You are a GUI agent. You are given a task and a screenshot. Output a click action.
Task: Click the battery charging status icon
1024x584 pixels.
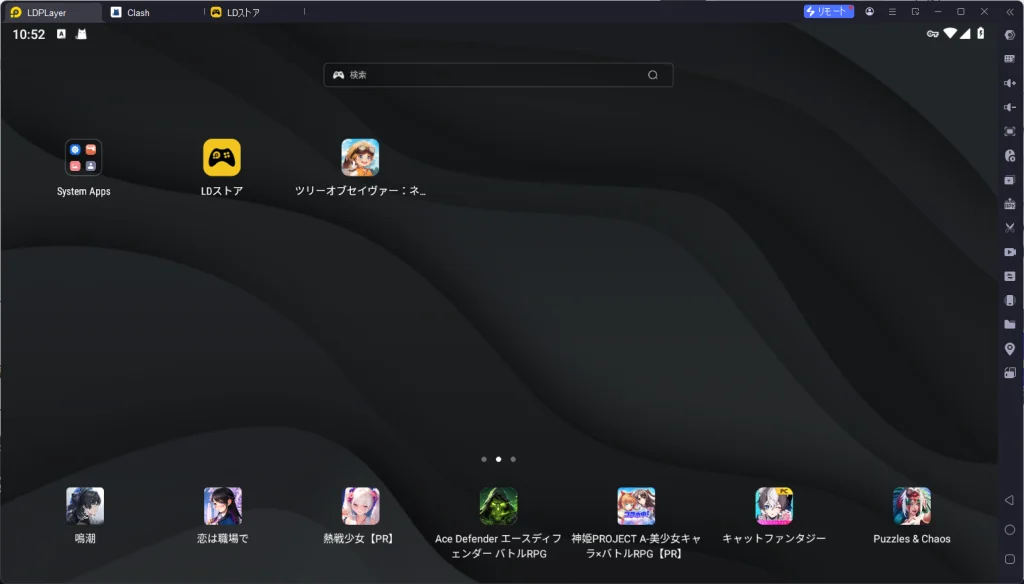[x=980, y=33]
